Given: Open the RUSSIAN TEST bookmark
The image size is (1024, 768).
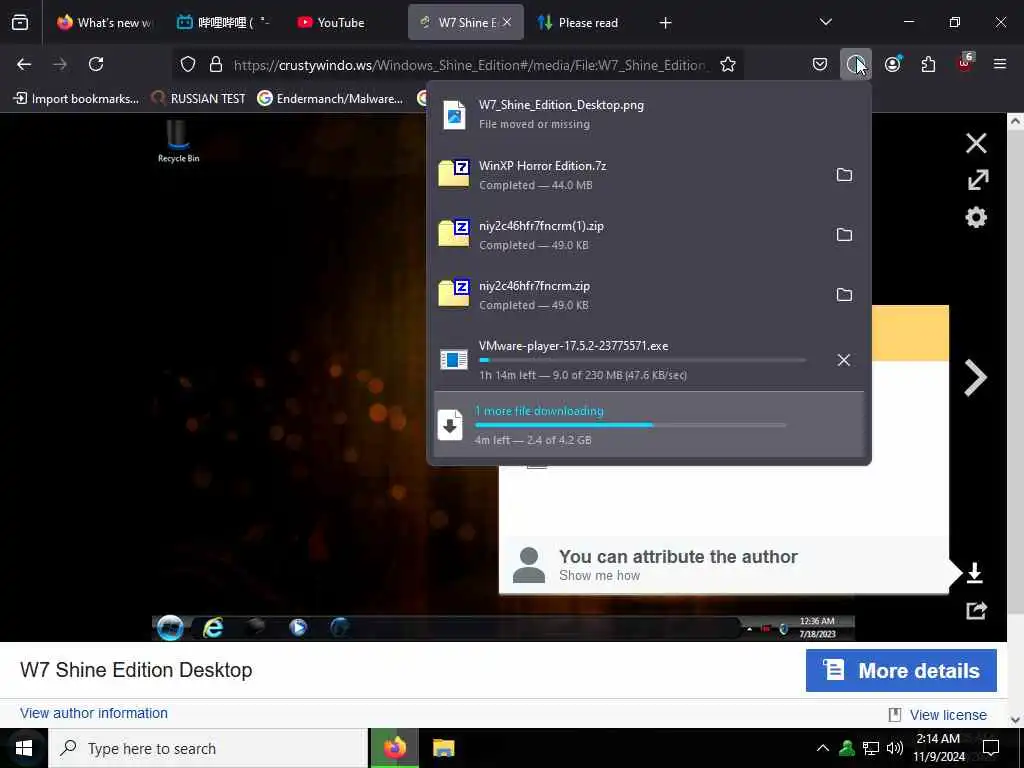Looking at the screenshot, I should point(198,99).
